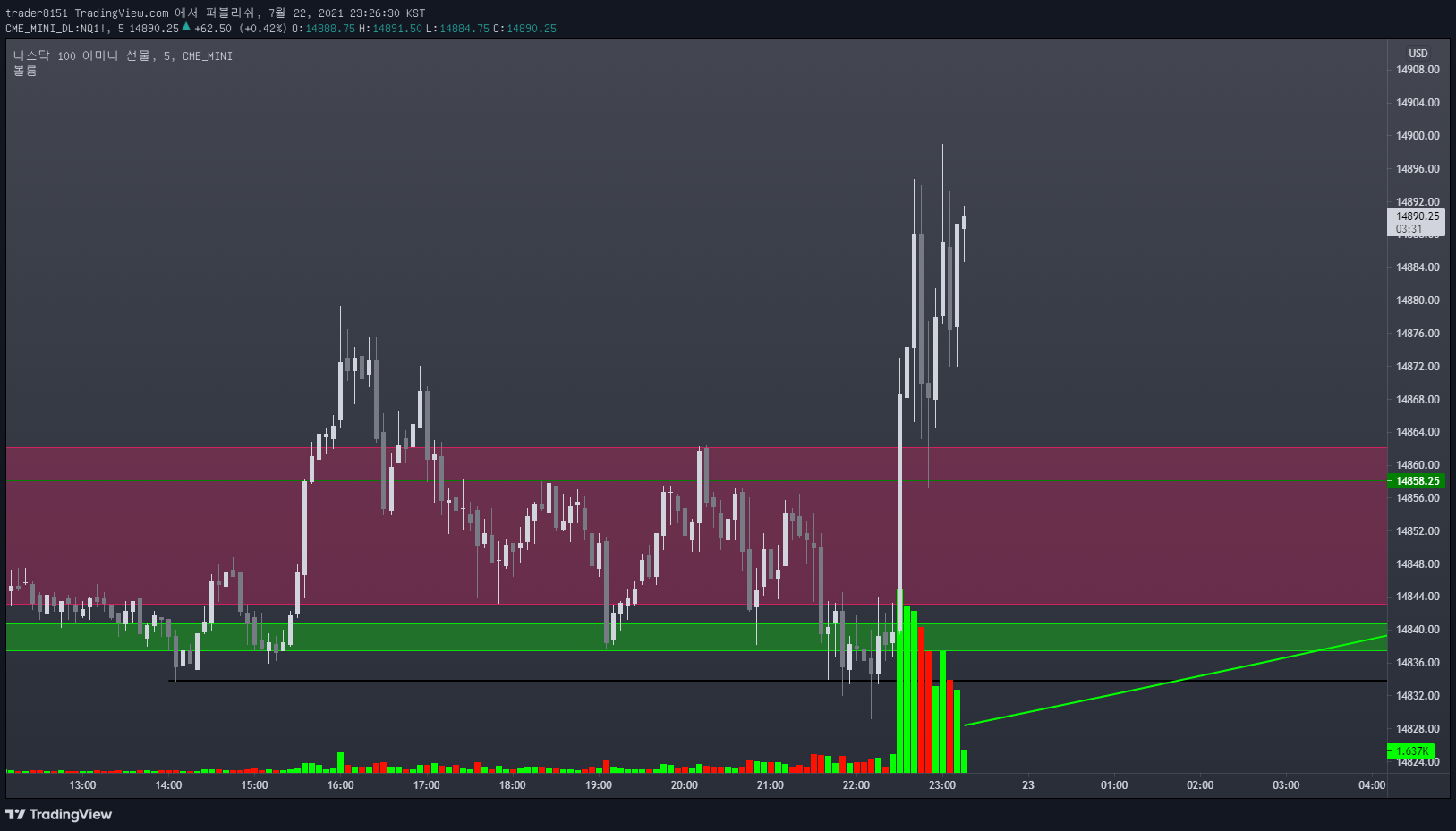This screenshot has height=831, width=1456.
Task: Select the rising green trend line
Action: coord(1175,681)
